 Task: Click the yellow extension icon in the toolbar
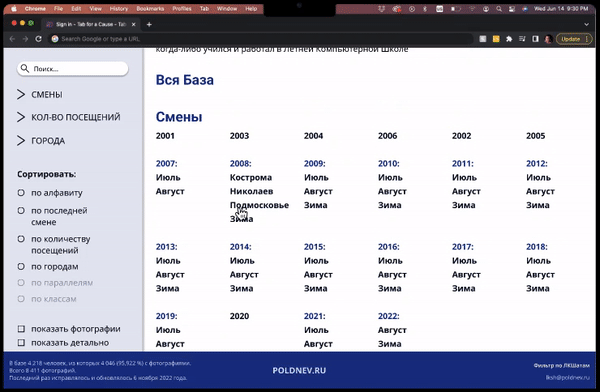click(496, 39)
